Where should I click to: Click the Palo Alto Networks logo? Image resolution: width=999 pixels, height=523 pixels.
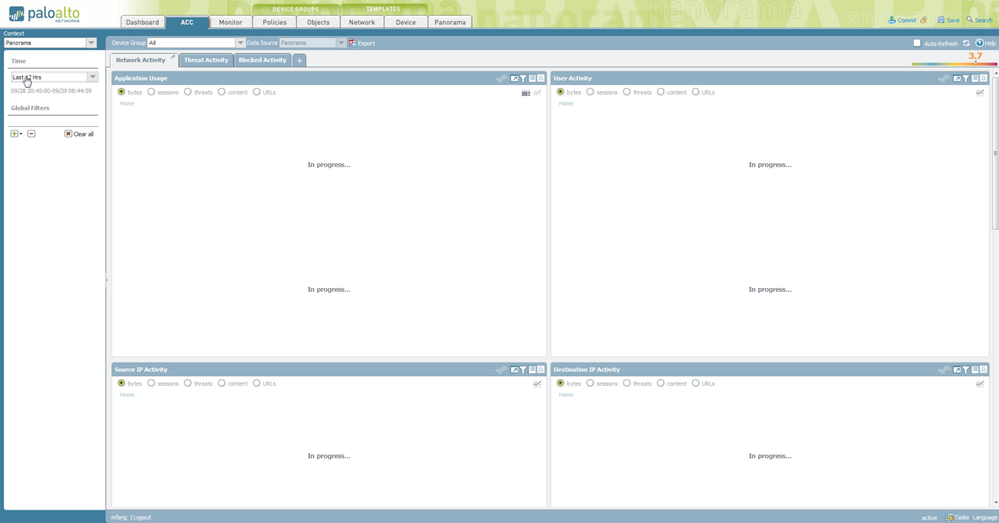[44, 14]
